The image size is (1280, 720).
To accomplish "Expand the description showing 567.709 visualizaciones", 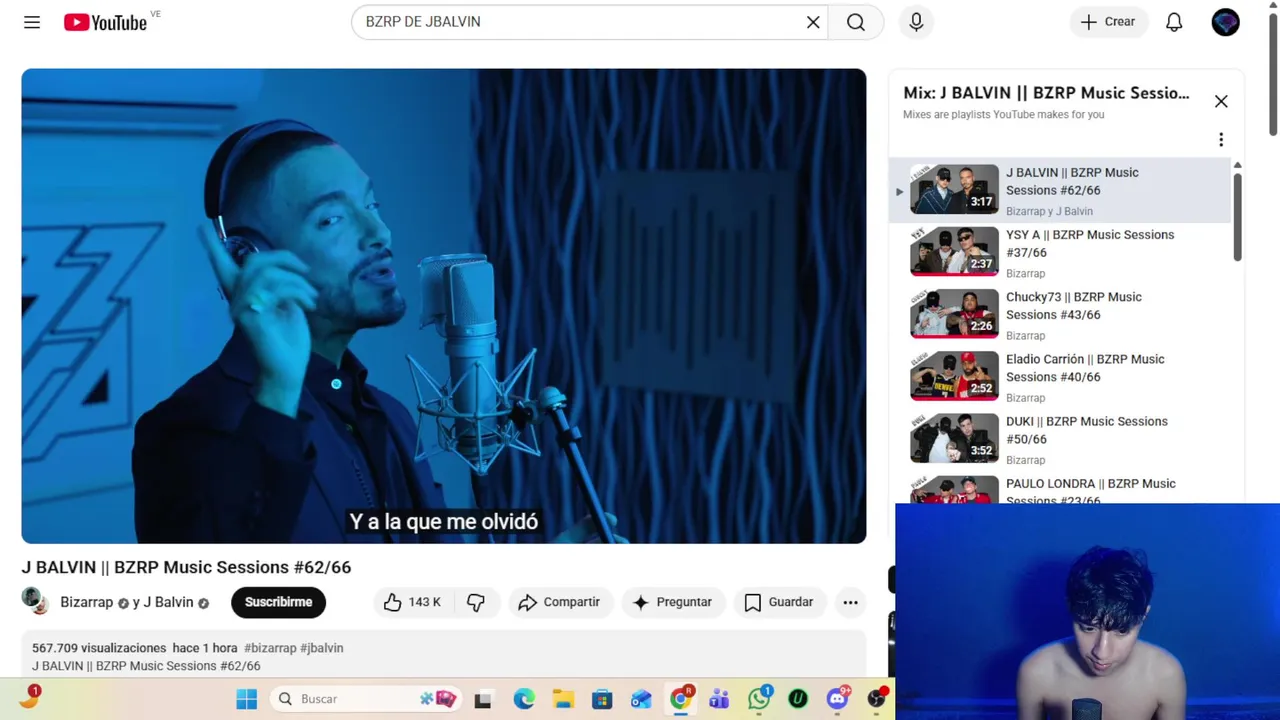I will point(444,654).
